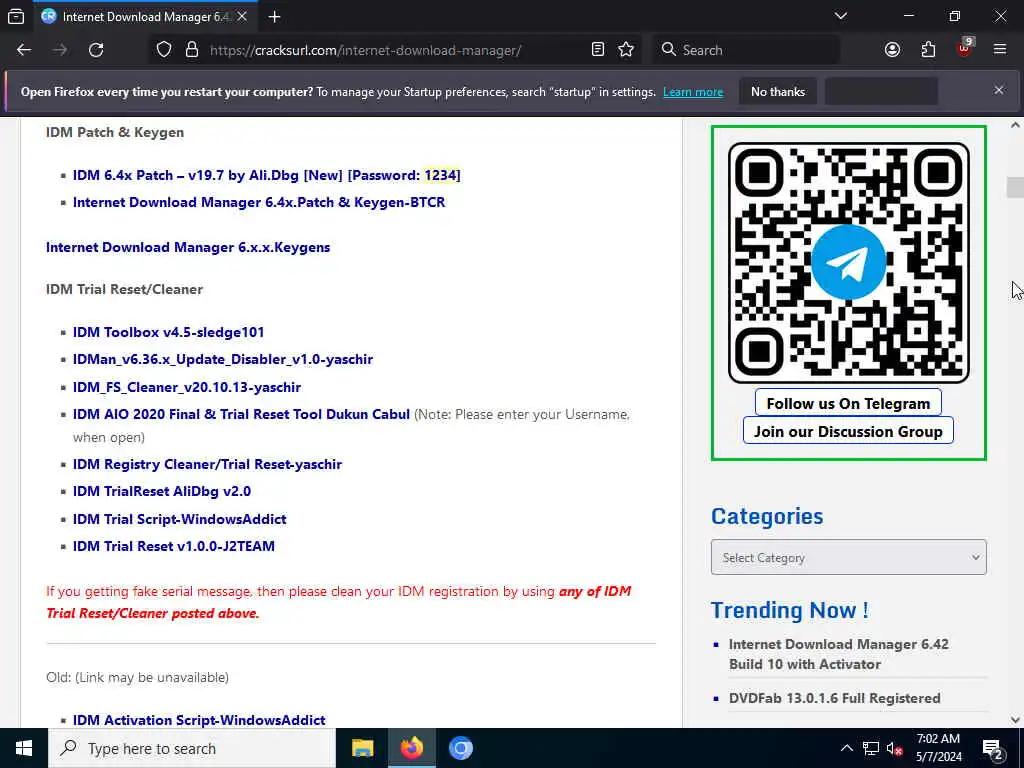This screenshot has height=768, width=1024.
Task: Click Type here to search box
Action: (192, 748)
